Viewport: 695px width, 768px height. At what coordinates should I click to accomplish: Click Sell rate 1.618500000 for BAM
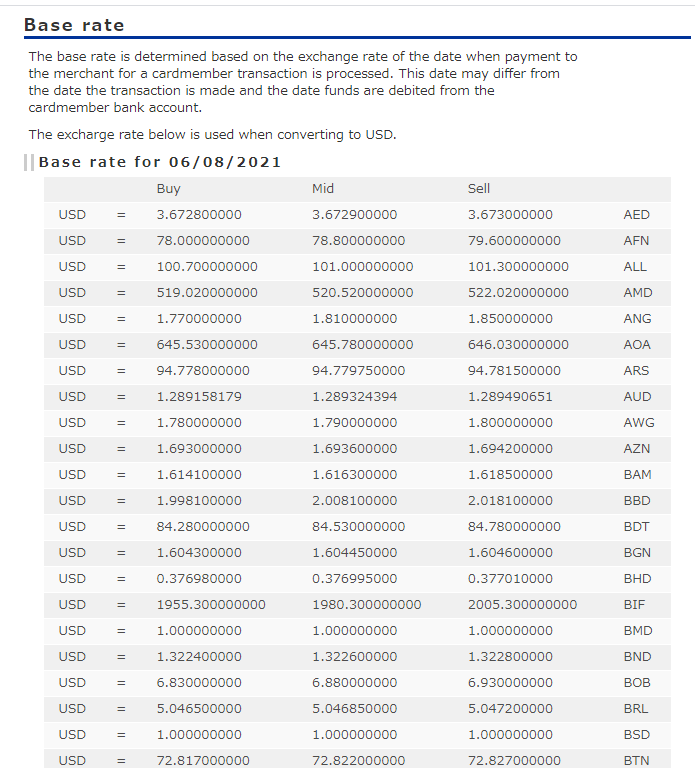click(x=510, y=474)
